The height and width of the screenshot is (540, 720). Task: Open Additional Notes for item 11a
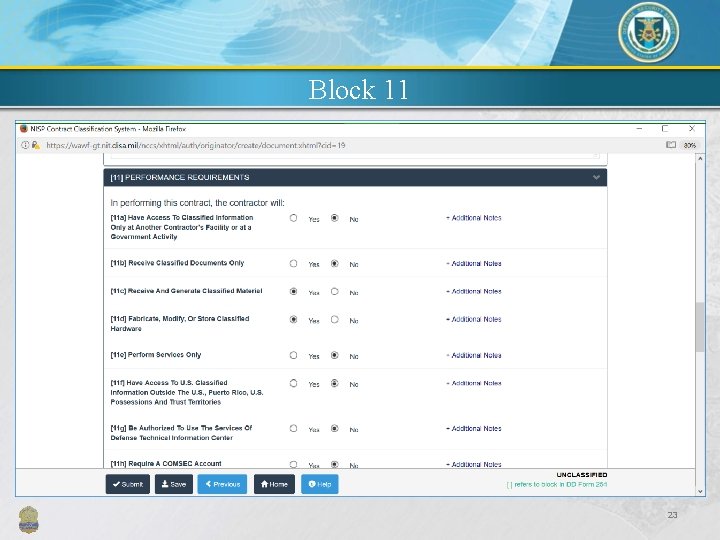(x=473, y=218)
